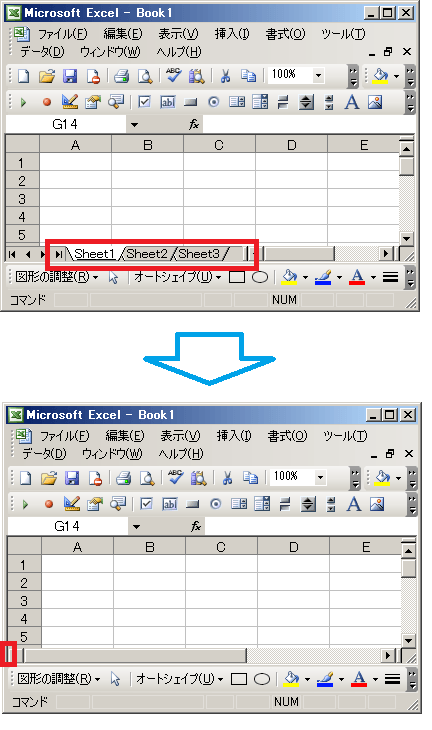
Task: Click Line Style icon in upper drawing toolbar
Action: pos(391,277)
